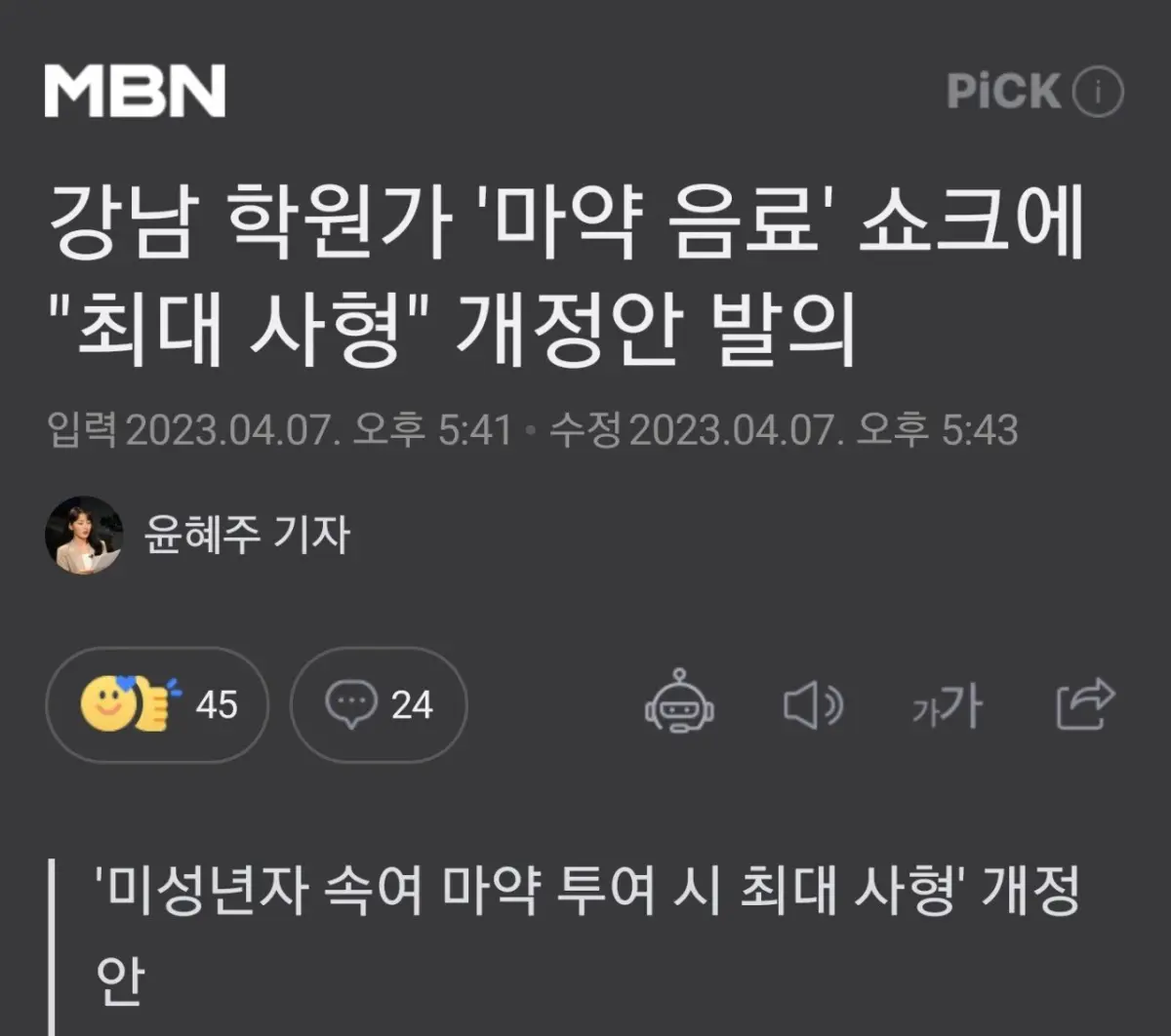
Task: Click the PiCK info circle icon
Action: (1098, 93)
